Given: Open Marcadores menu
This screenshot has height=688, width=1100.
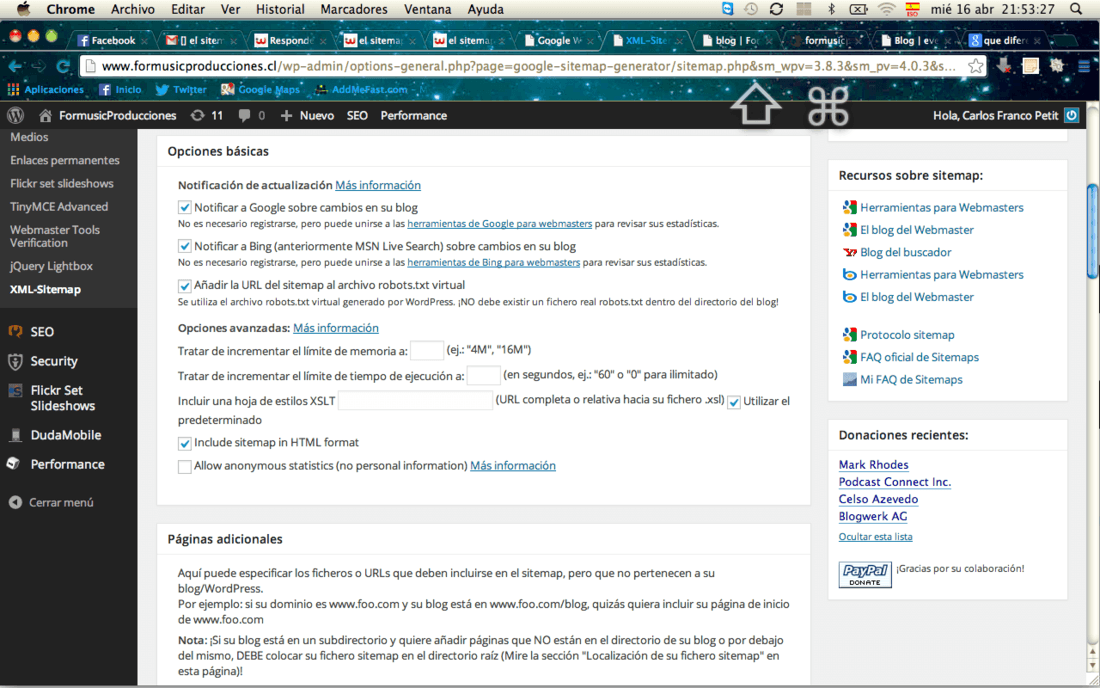Looking at the screenshot, I should [x=354, y=9].
